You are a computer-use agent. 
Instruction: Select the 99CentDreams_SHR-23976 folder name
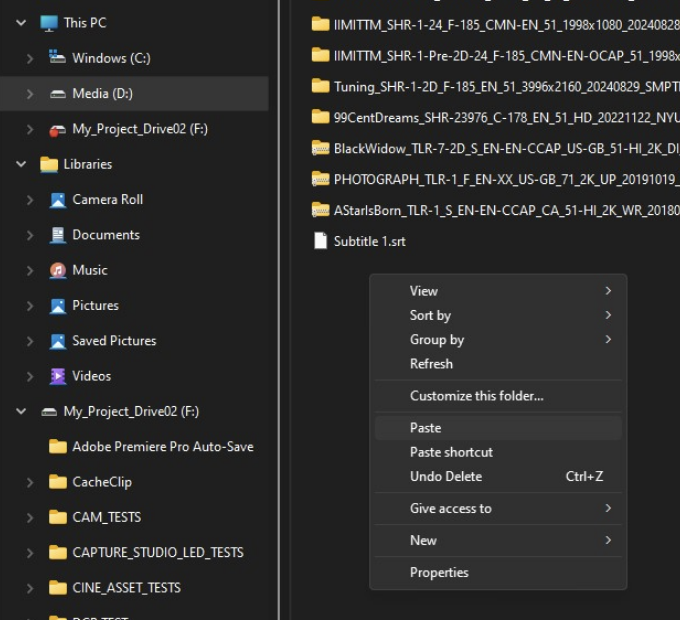point(507,117)
